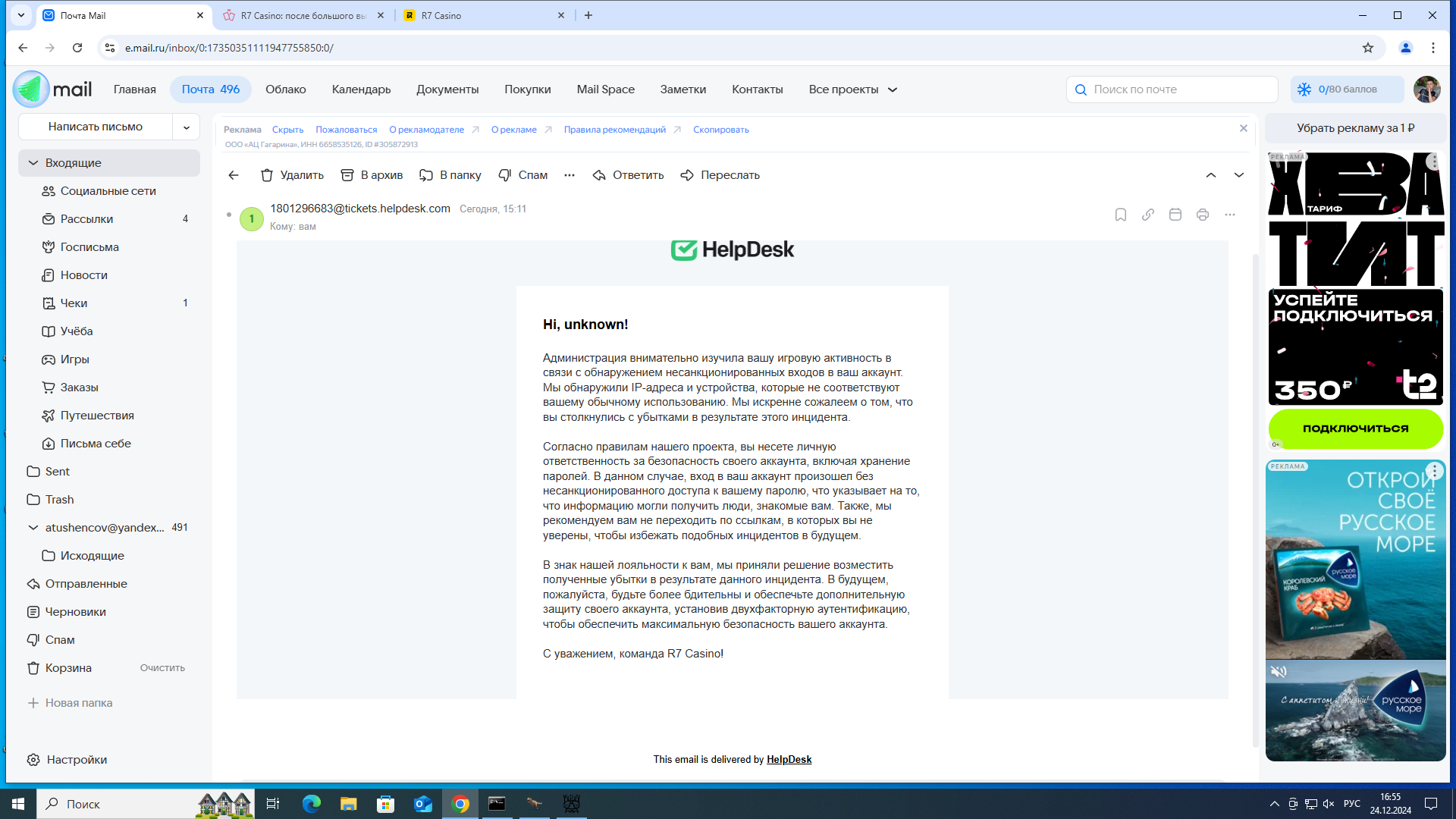Image resolution: width=1456 pixels, height=819 pixels.
Task: Open the Календарь section
Action: point(362,89)
